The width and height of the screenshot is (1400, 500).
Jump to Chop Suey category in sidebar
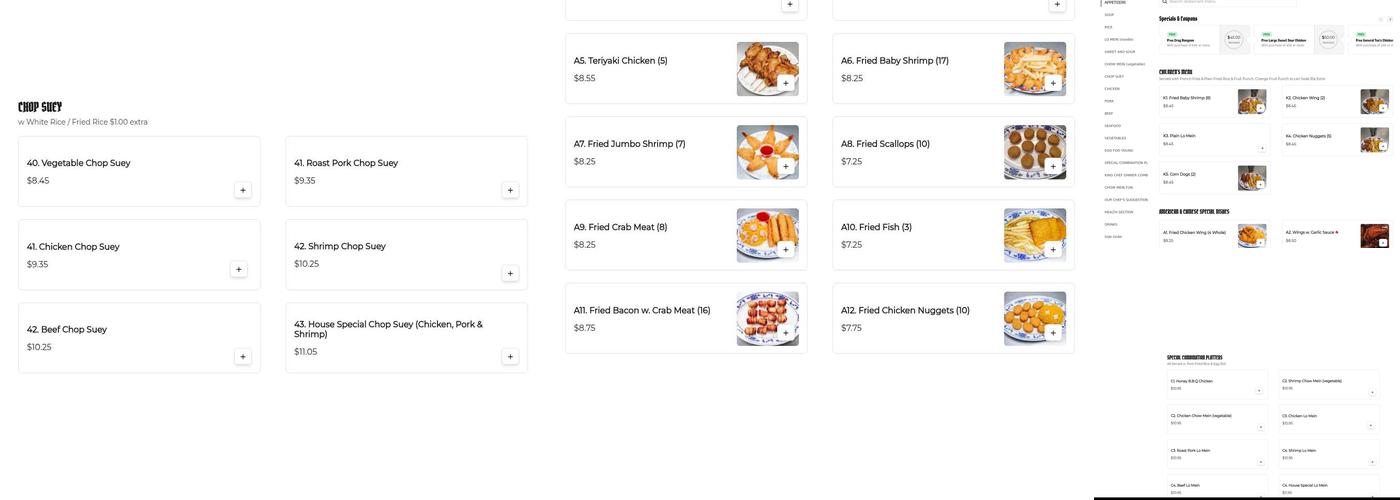click(1114, 76)
